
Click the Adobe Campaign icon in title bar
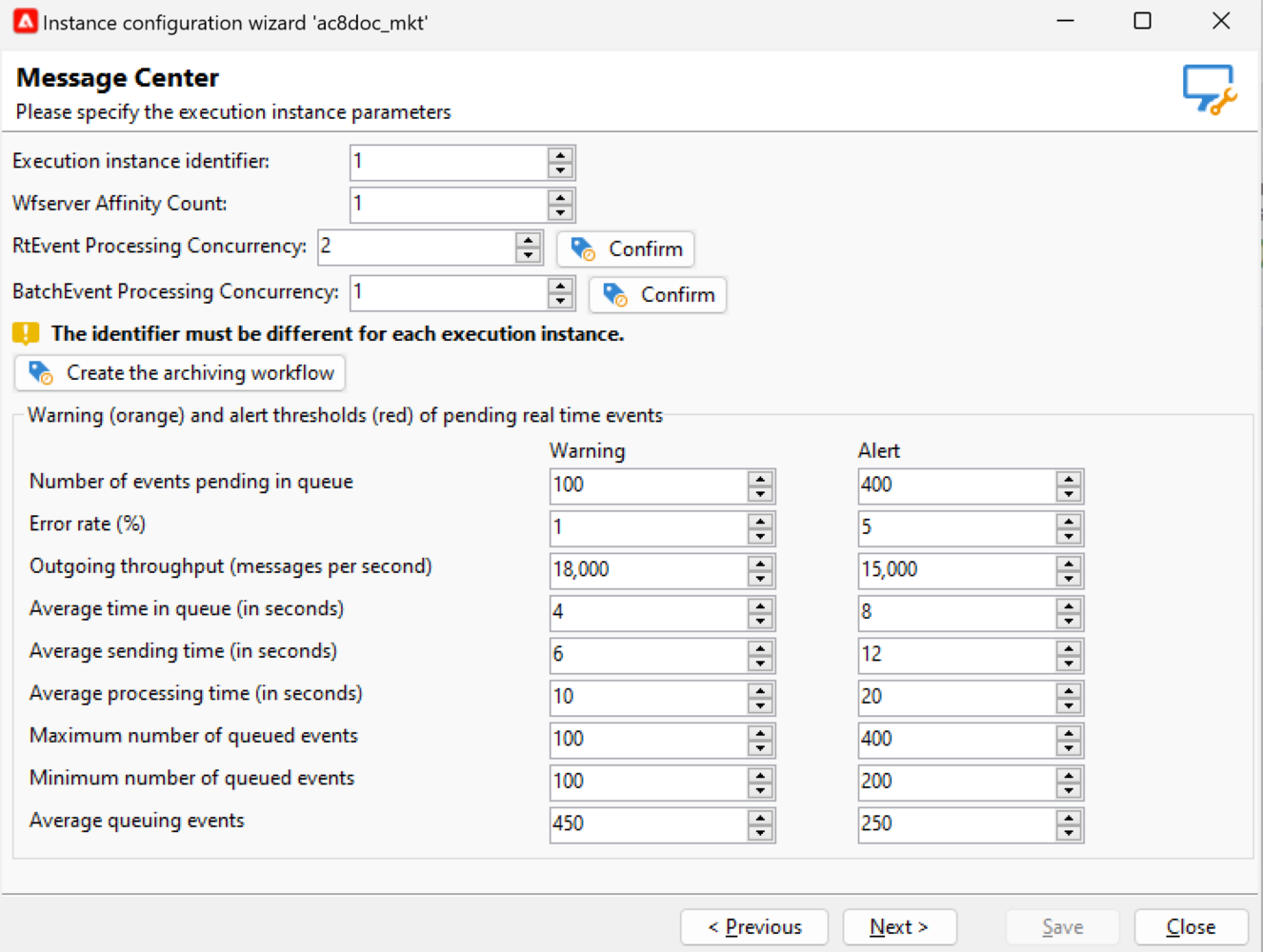tap(25, 21)
